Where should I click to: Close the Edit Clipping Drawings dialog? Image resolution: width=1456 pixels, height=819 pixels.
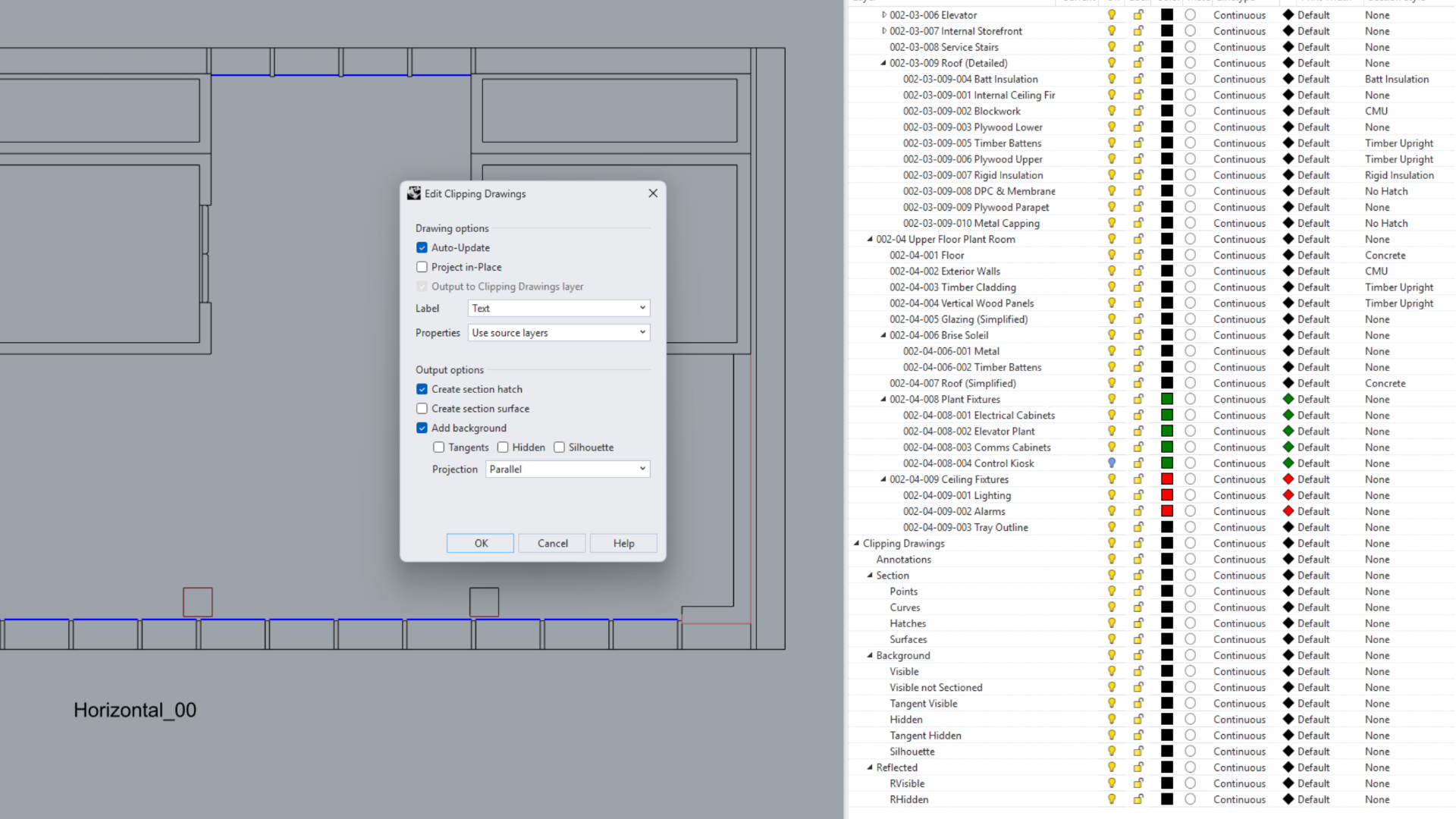[x=653, y=193]
